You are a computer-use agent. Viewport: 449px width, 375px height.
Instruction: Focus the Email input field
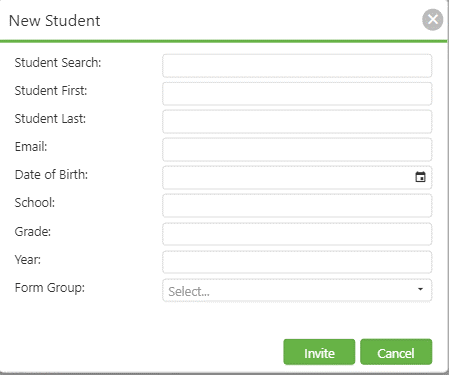point(297,150)
